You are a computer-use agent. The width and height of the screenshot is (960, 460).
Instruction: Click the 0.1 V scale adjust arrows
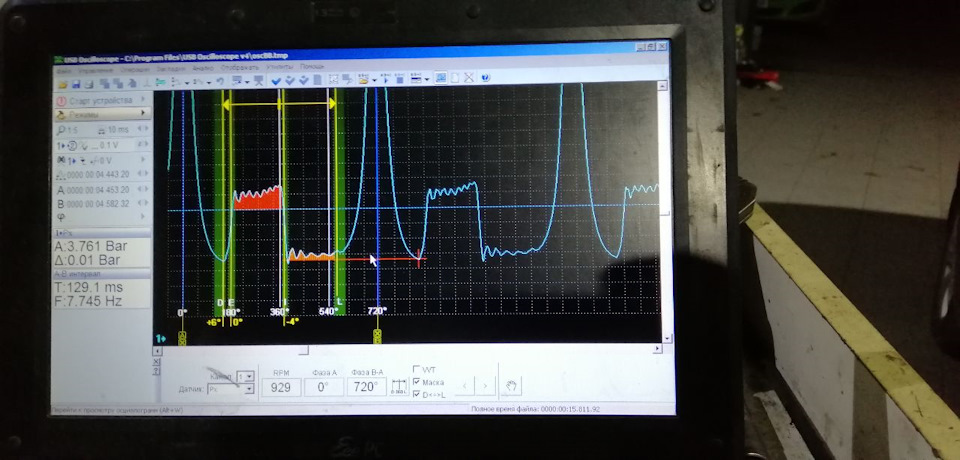point(142,145)
